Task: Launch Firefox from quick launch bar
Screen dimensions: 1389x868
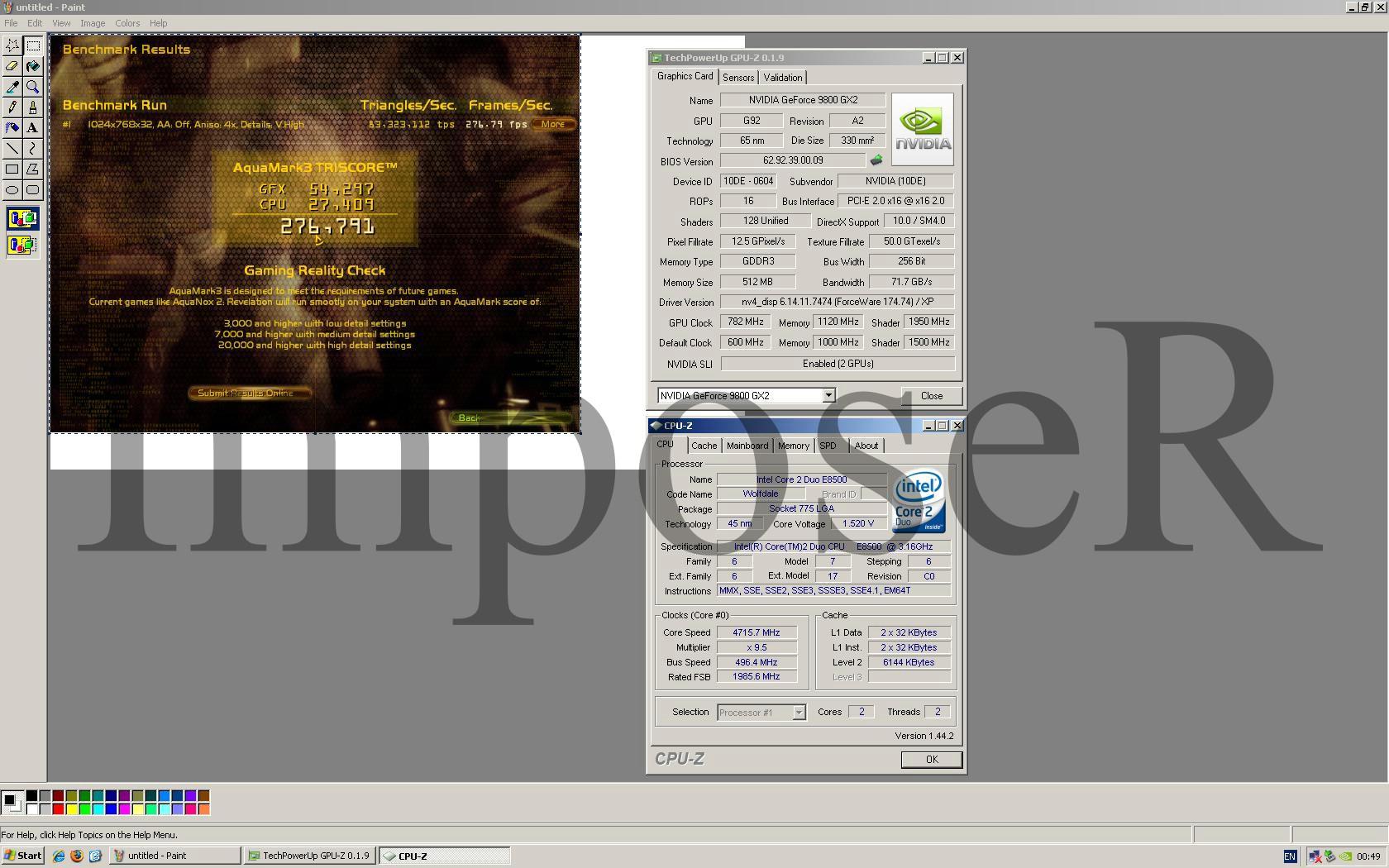Action: (x=77, y=856)
